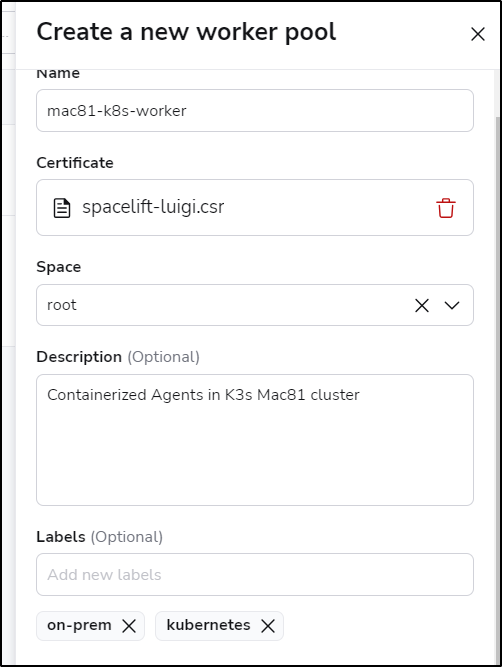Image resolution: width=502 pixels, height=667 pixels.
Task: Click the Space field label
Action: [x=59, y=267]
